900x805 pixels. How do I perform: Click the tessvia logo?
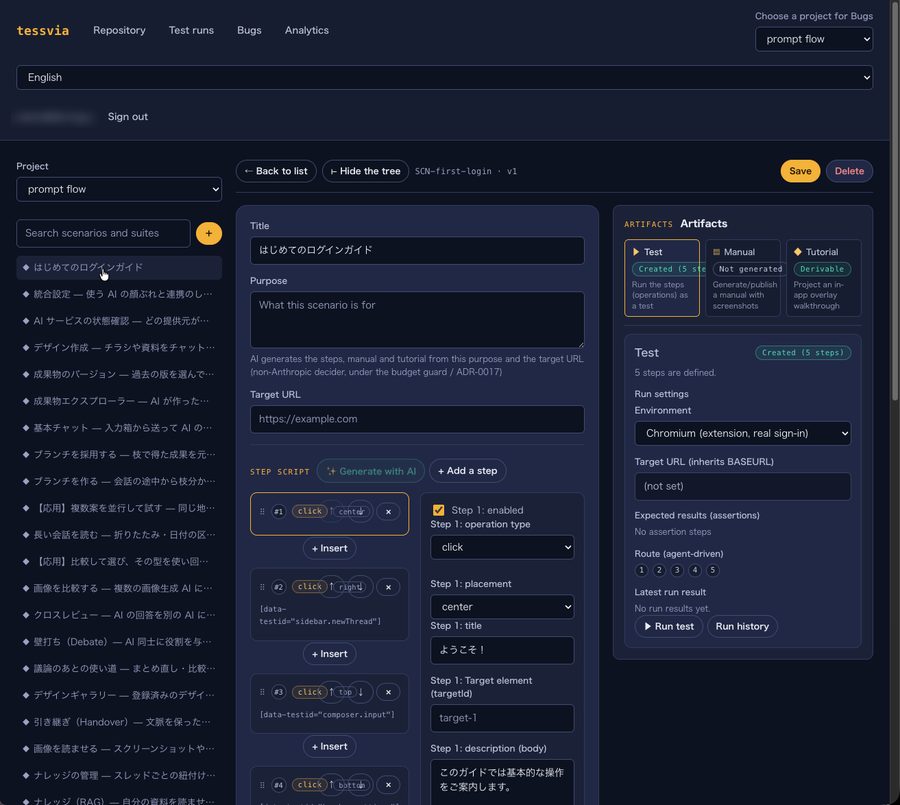[x=42, y=30]
